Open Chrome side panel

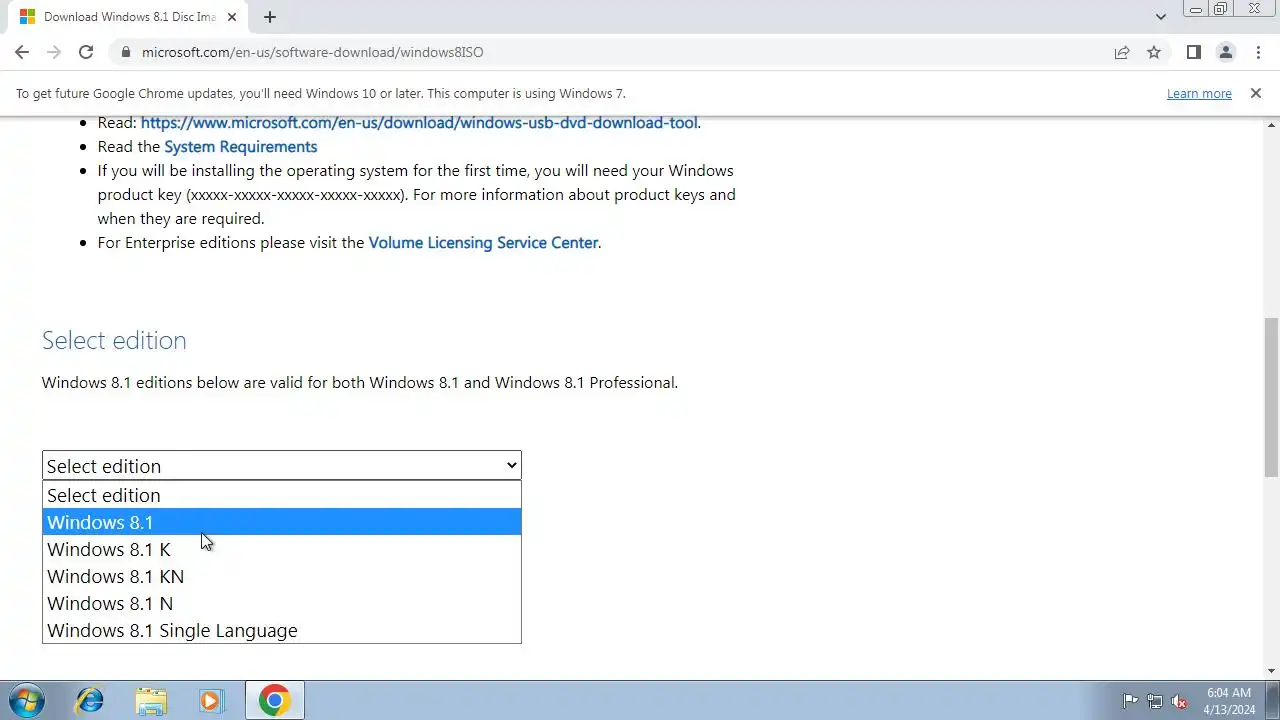pos(1193,52)
